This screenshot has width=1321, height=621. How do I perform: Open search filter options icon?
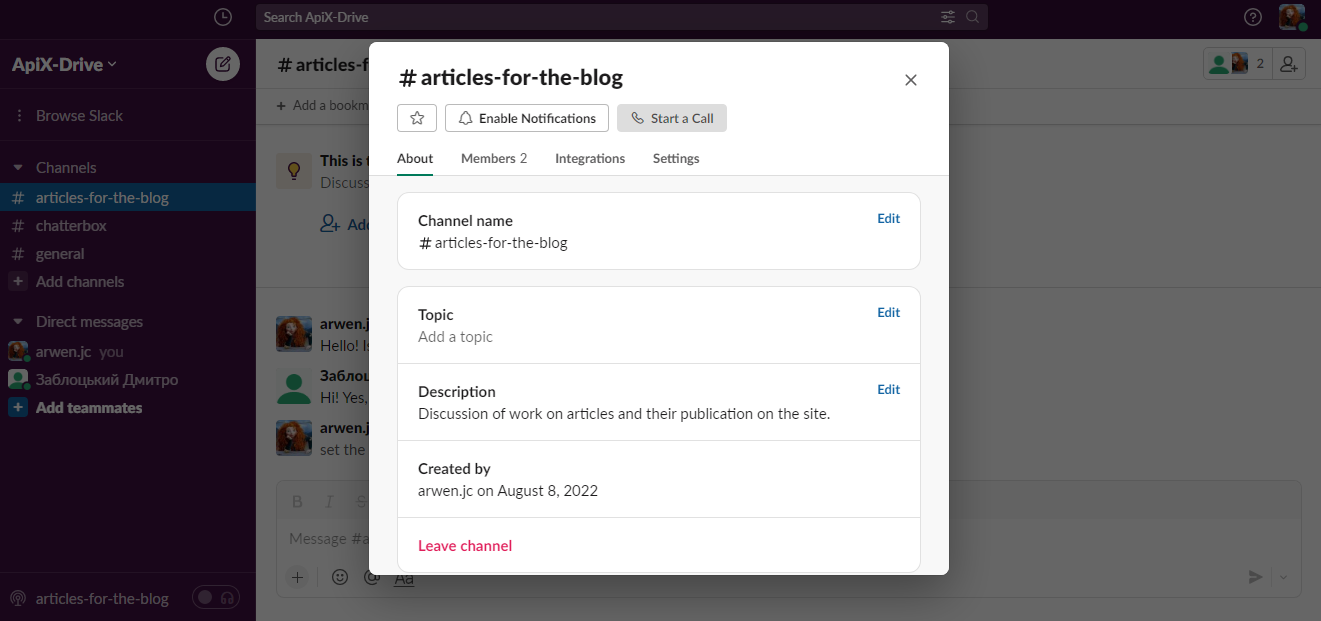pyautogui.click(x=948, y=17)
